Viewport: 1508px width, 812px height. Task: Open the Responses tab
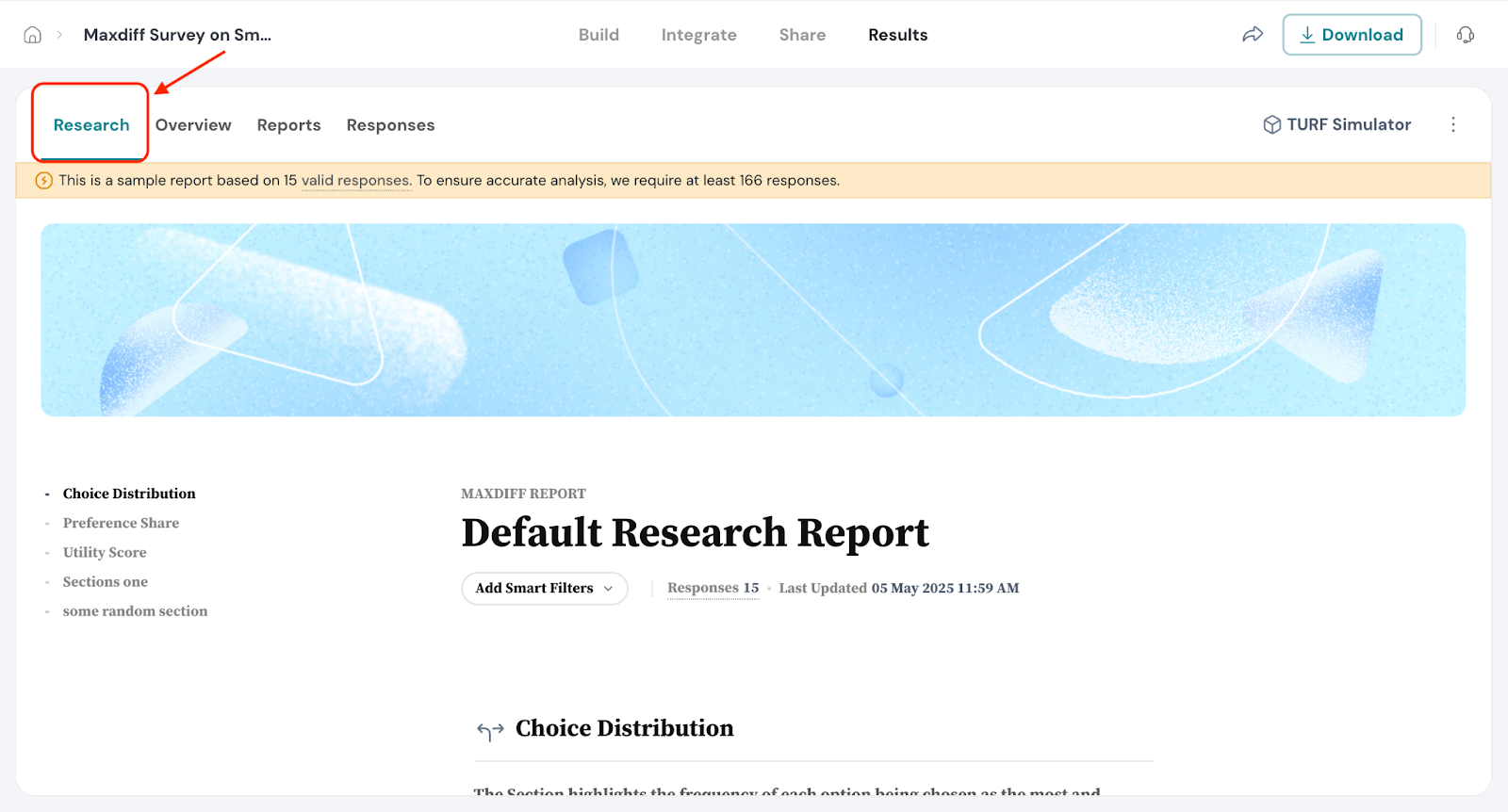(x=390, y=125)
